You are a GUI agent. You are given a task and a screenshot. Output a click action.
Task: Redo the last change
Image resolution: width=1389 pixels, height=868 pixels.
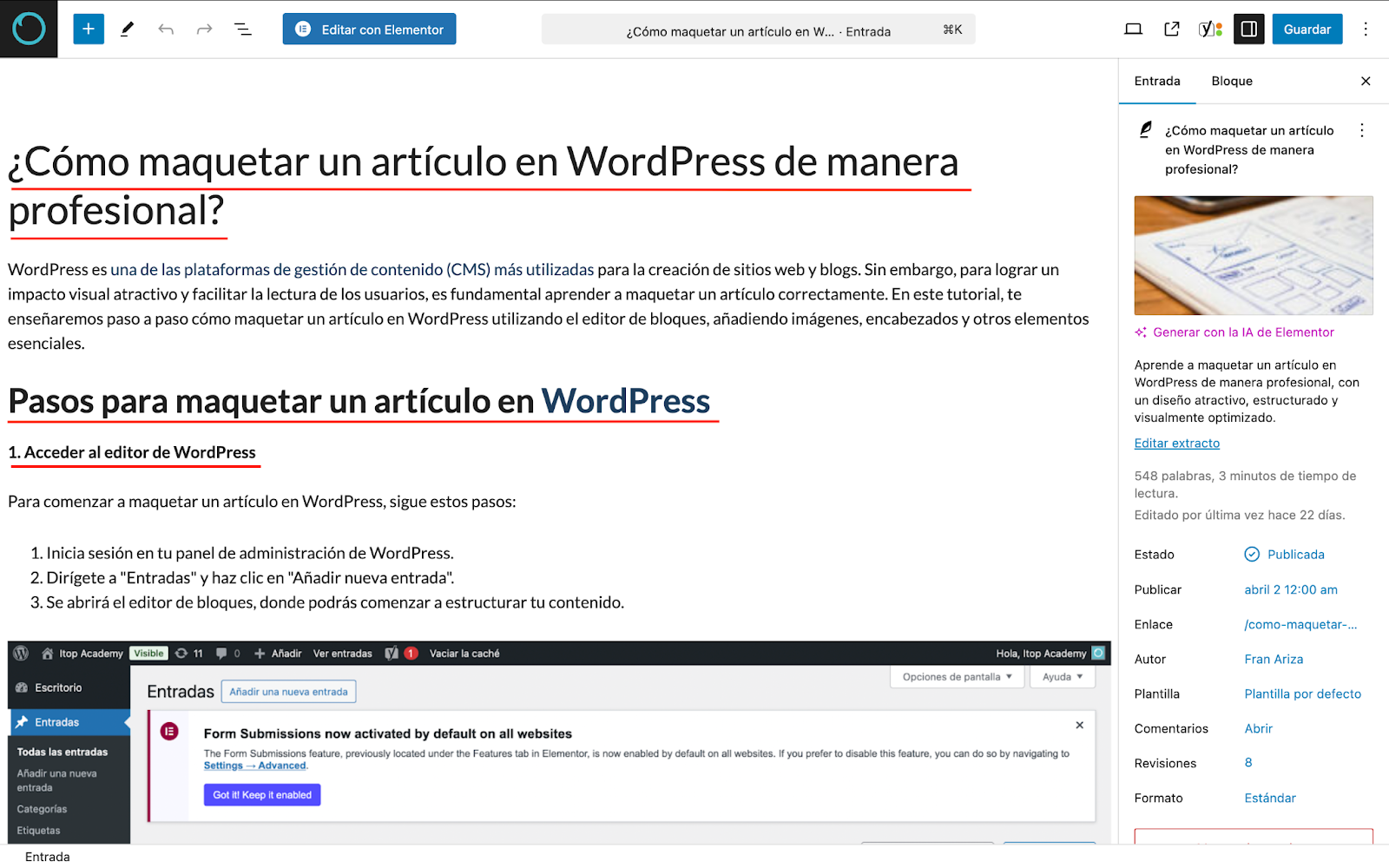[204, 30]
